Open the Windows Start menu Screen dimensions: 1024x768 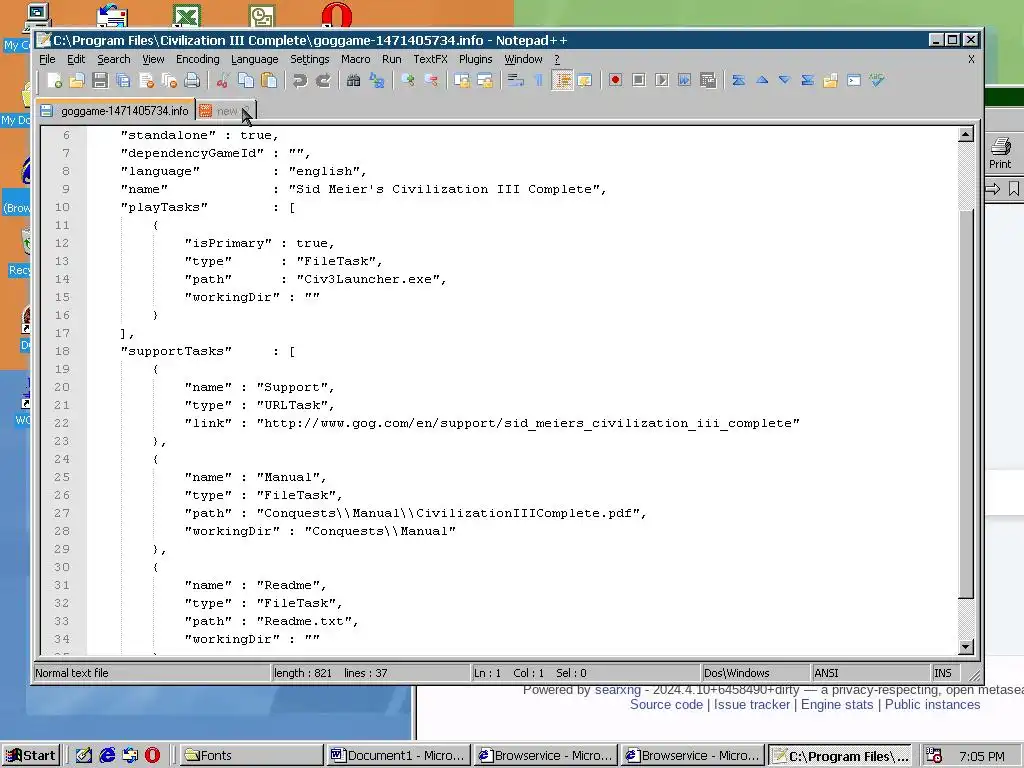click(x=31, y=756)
